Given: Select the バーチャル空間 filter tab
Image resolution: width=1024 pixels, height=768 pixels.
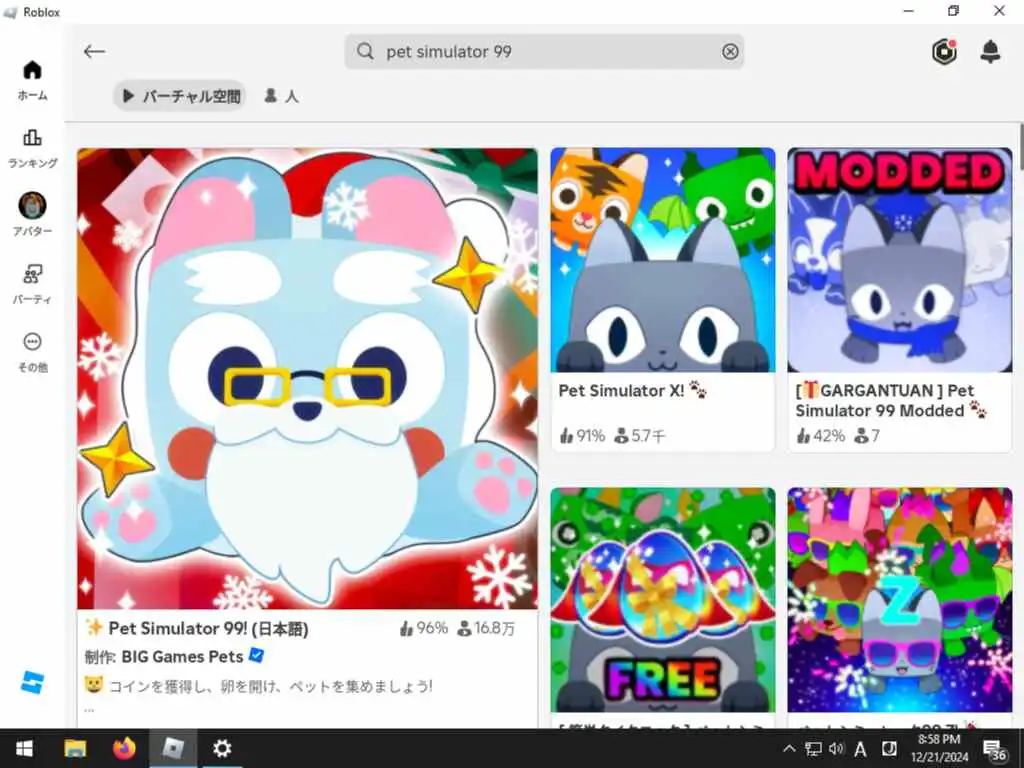Looking at the screenshot, I should pos(180,96).
